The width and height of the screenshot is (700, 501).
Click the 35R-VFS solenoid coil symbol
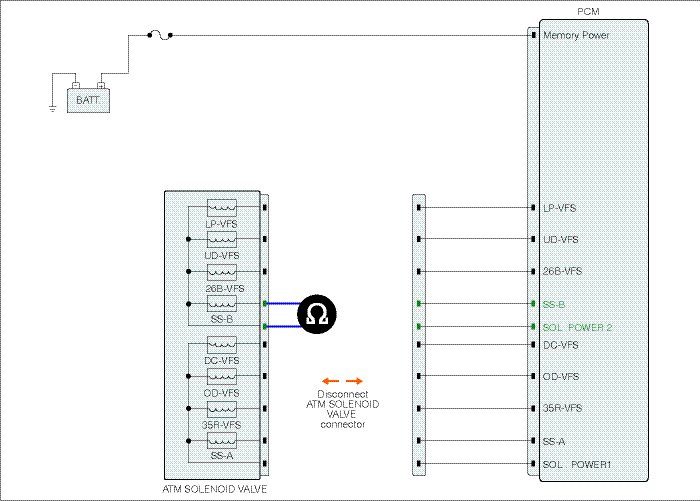[x=222, y=409]
